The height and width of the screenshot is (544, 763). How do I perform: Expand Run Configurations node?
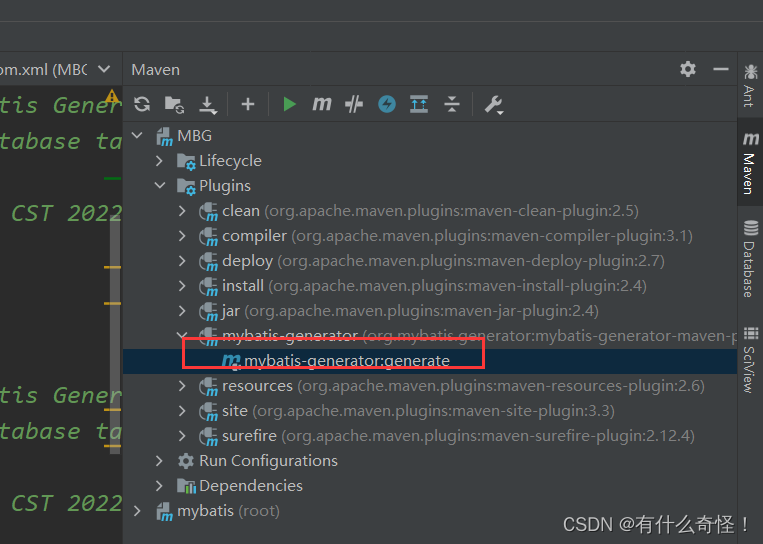[x=159, y=461]
